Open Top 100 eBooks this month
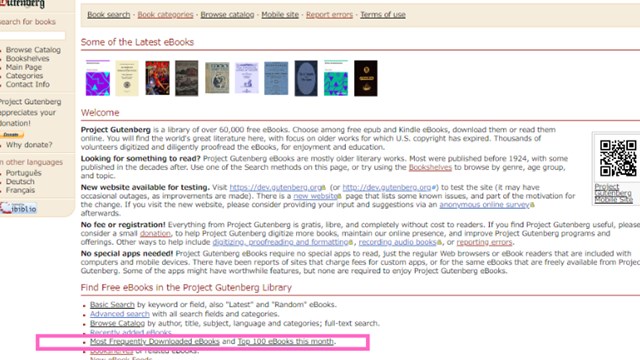Screen dimensions: 640x360 click(x=286, y=342)
